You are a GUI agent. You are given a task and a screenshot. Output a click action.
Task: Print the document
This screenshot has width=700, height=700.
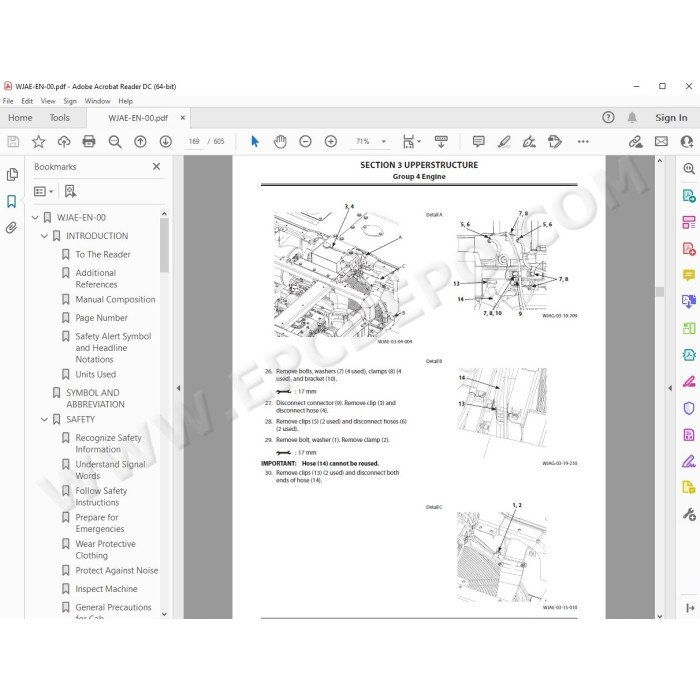pyautogui.click(x=89, y=142)
